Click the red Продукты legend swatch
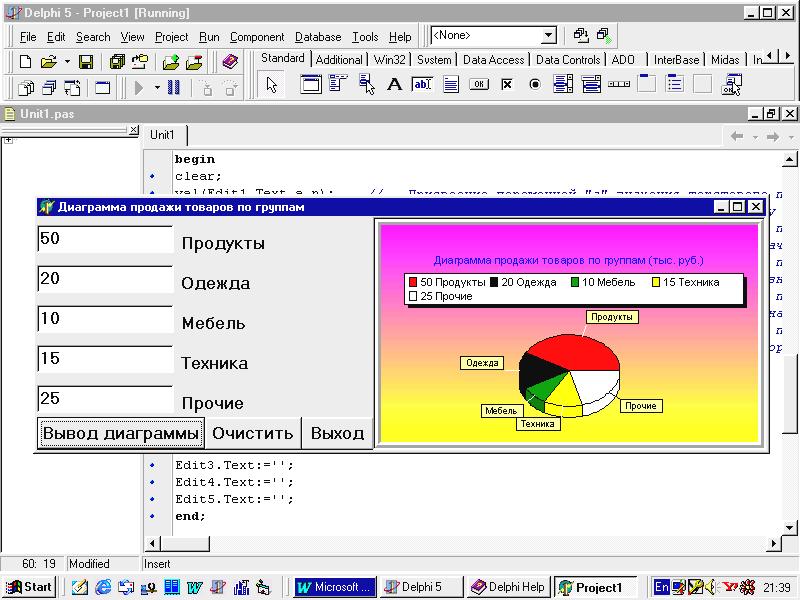The width and height of the screenshot is (800, 600). coord(413,282)
